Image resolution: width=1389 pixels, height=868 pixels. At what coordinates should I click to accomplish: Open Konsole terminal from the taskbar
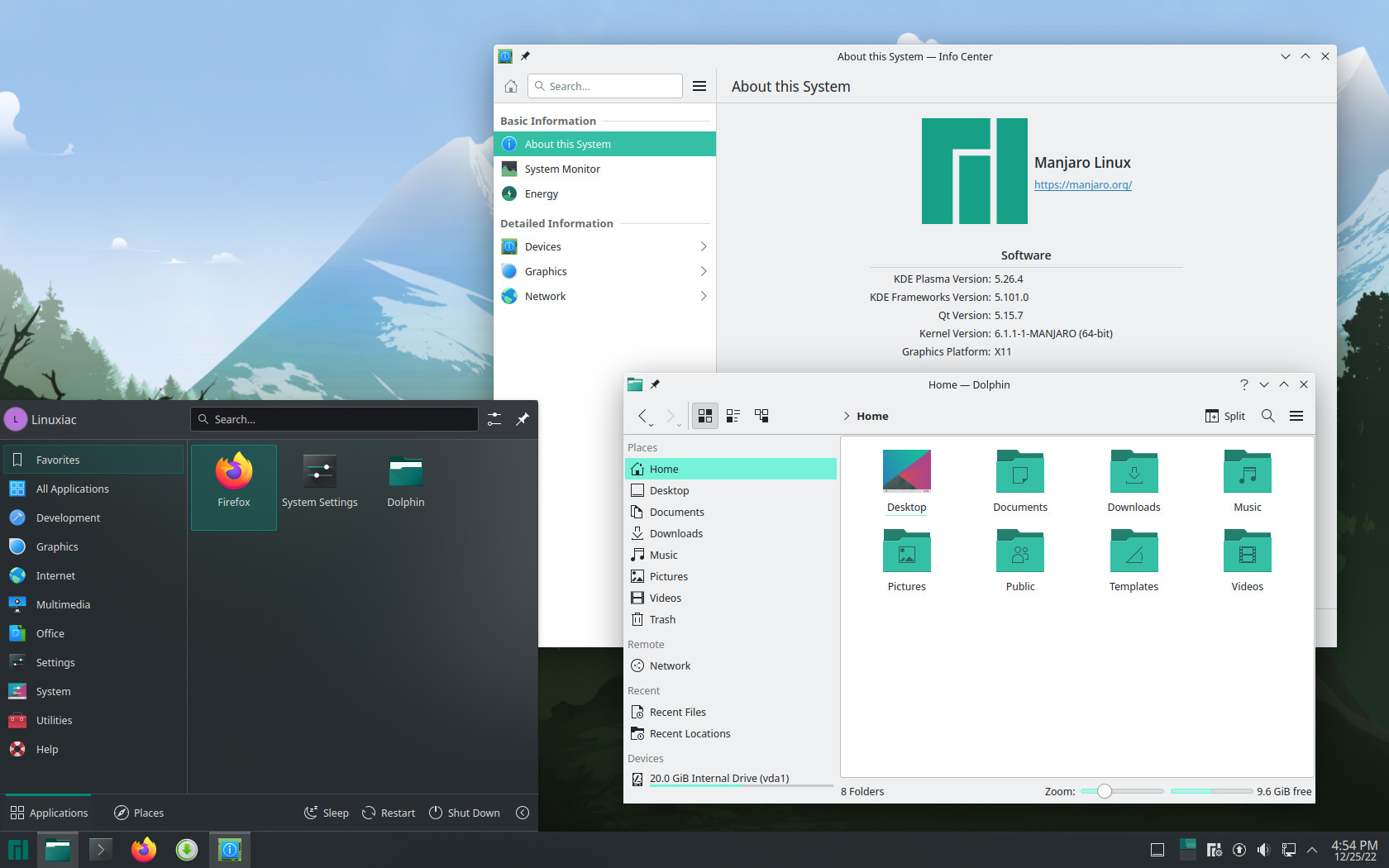101,850
